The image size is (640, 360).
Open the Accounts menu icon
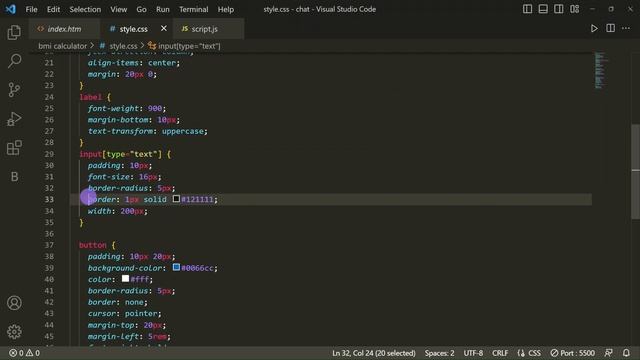14,303
